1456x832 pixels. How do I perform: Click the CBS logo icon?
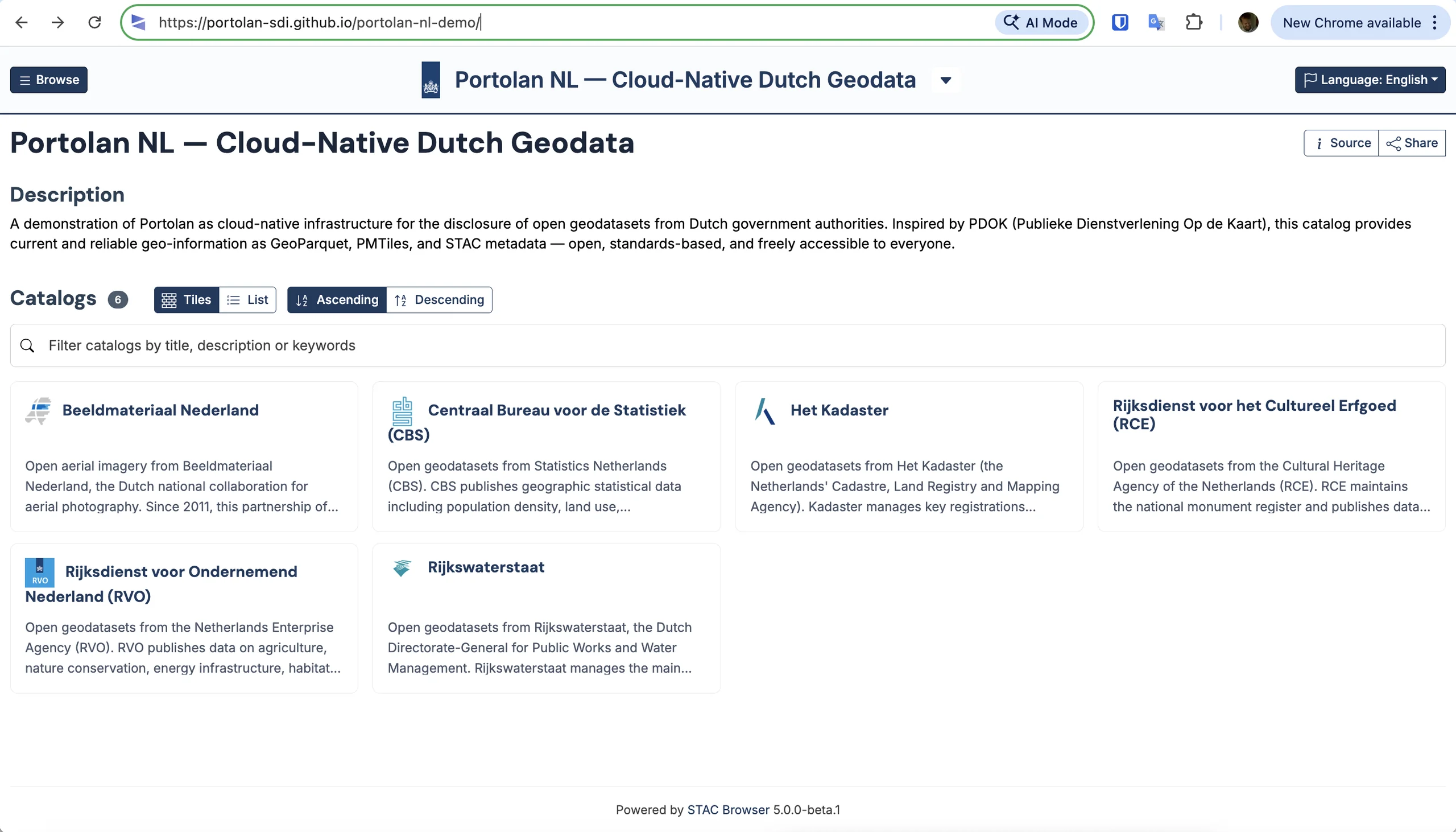[x=402, y=411]
